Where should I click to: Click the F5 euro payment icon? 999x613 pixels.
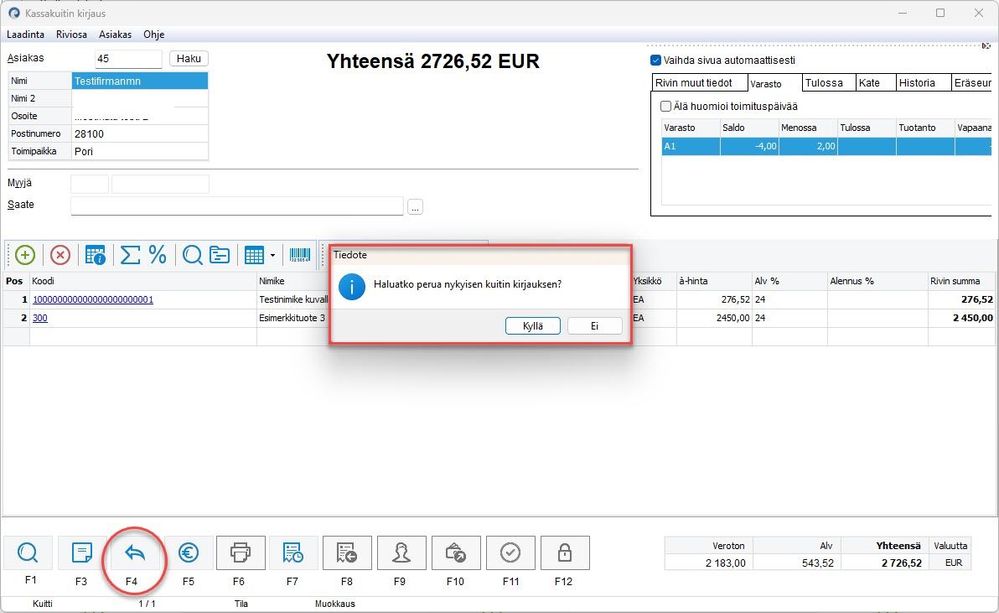pos(188,553)
